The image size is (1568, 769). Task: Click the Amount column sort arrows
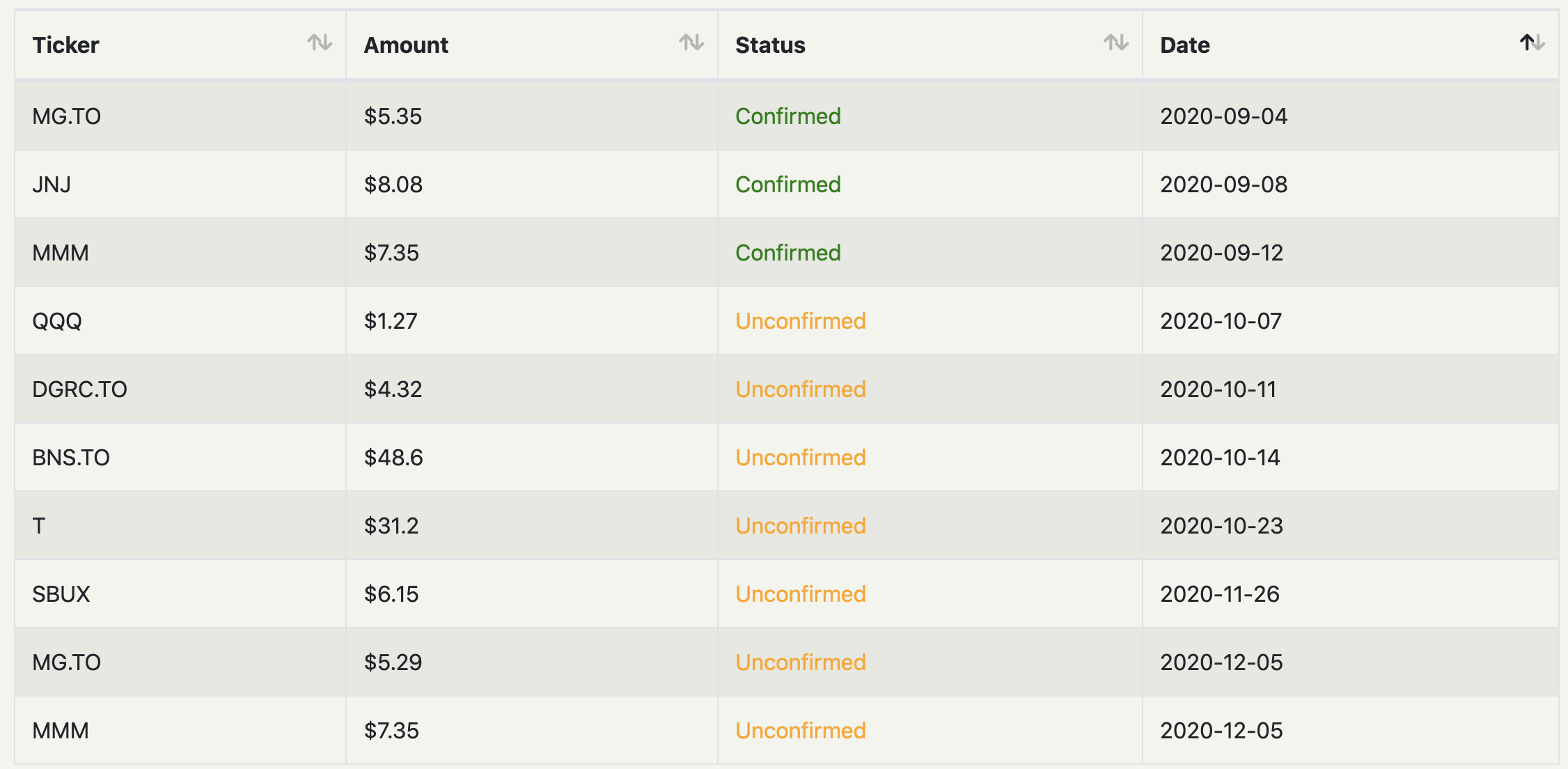pos(691,43)
